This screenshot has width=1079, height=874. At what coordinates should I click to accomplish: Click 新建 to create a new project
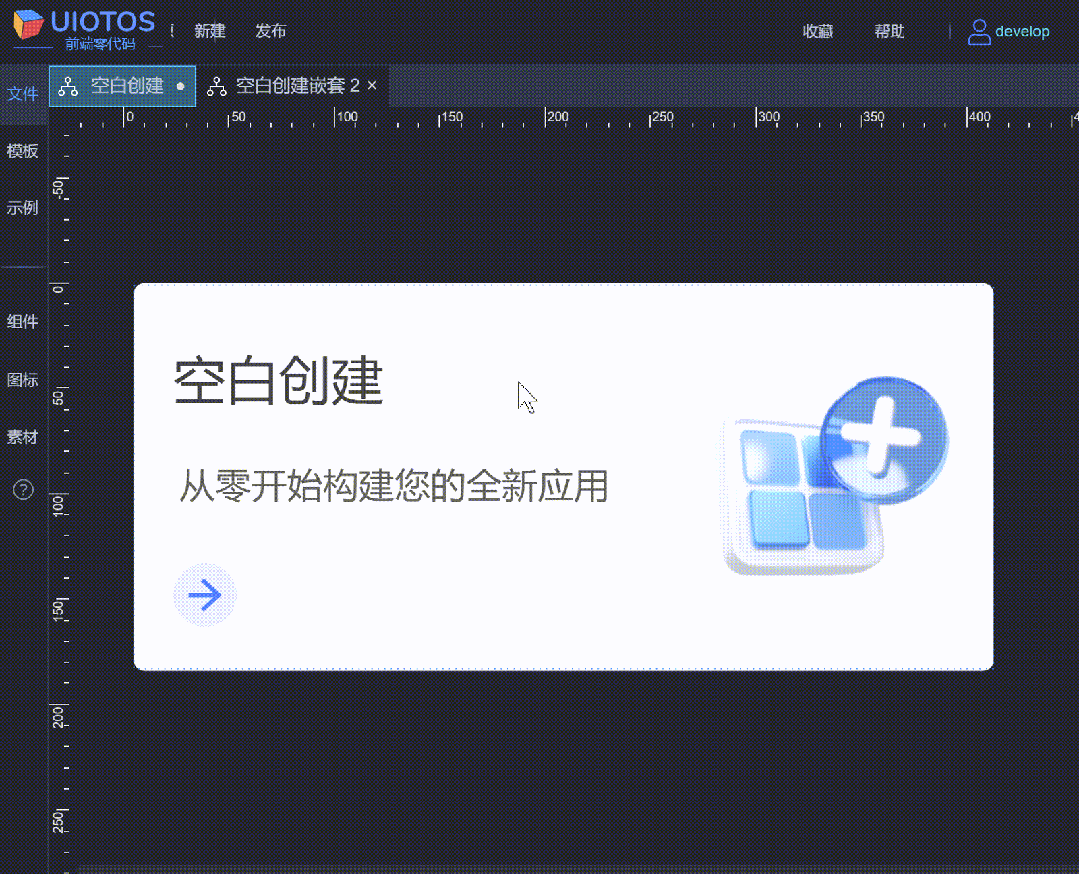tap(210, 31)
